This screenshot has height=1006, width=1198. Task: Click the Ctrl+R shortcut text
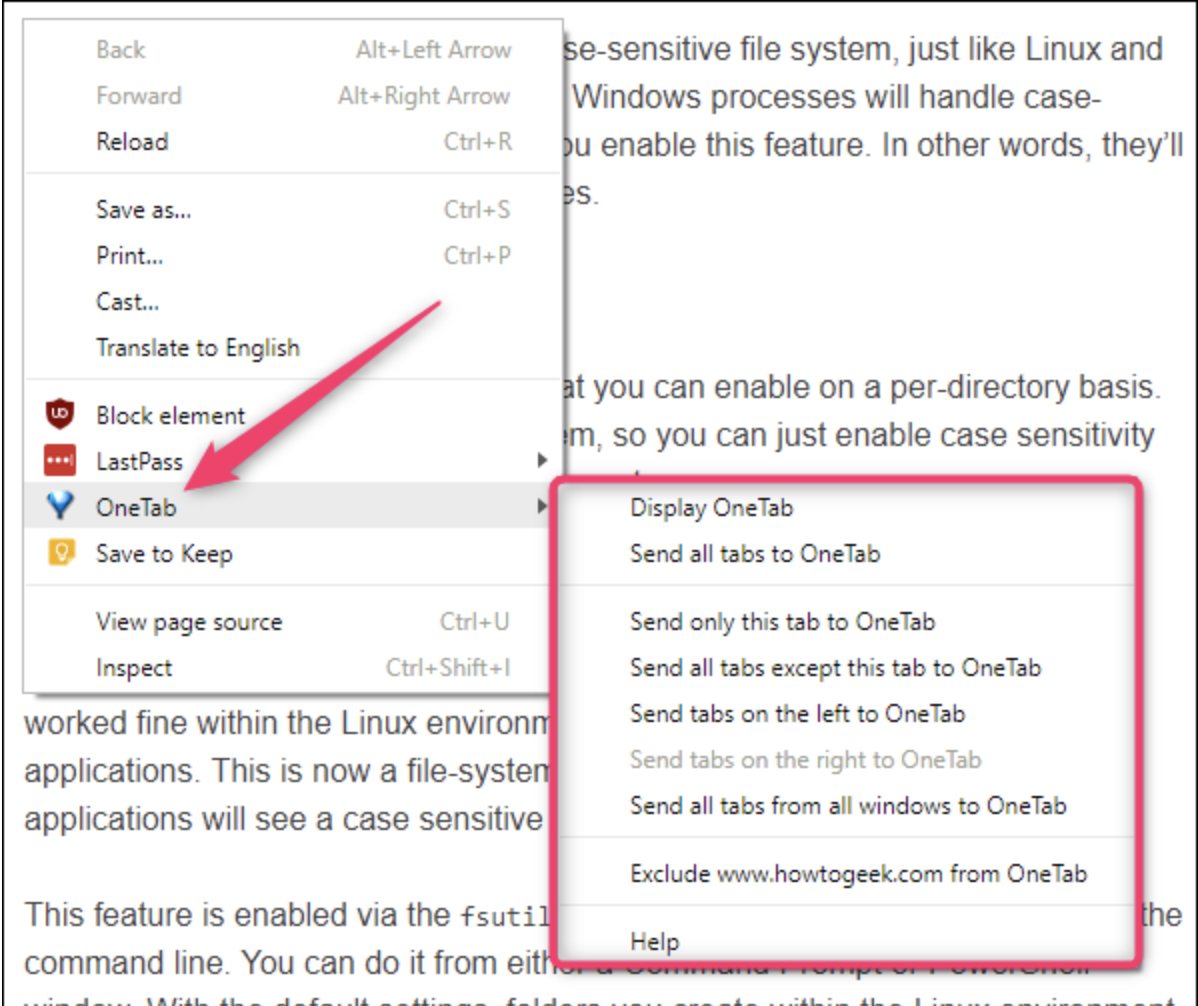478,141
